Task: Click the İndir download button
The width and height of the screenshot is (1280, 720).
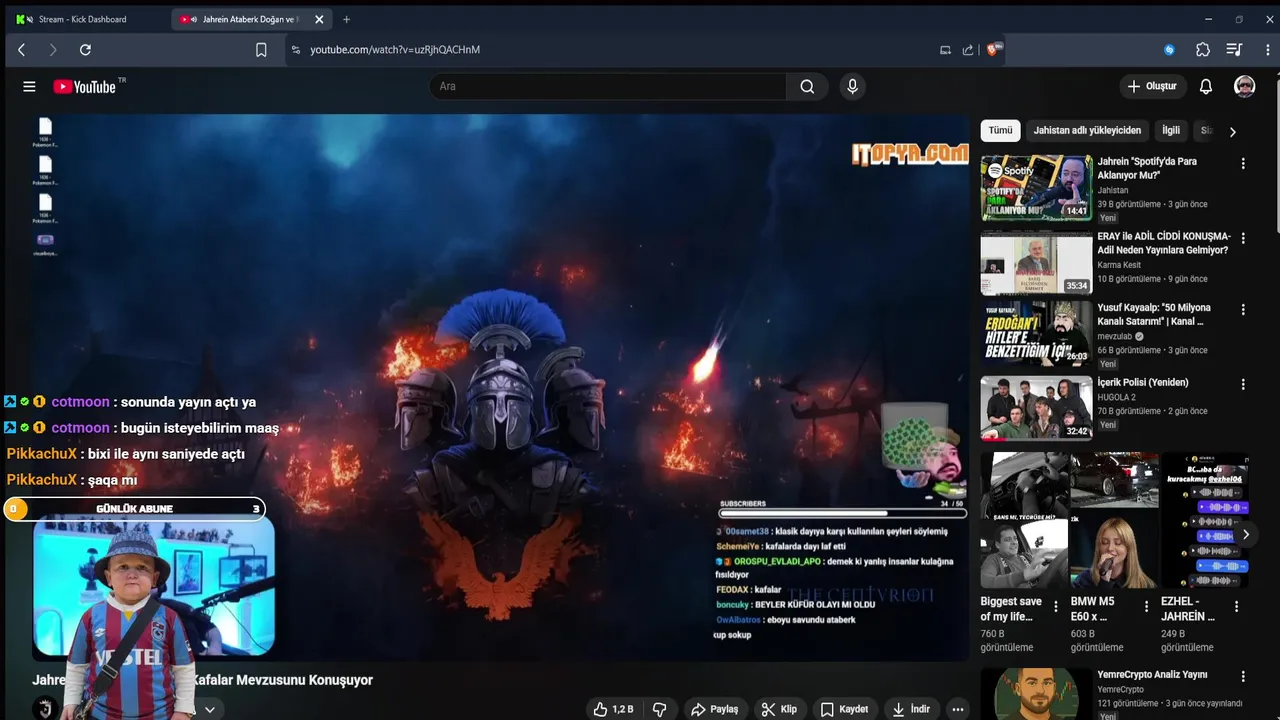Action: pos(911,709)
